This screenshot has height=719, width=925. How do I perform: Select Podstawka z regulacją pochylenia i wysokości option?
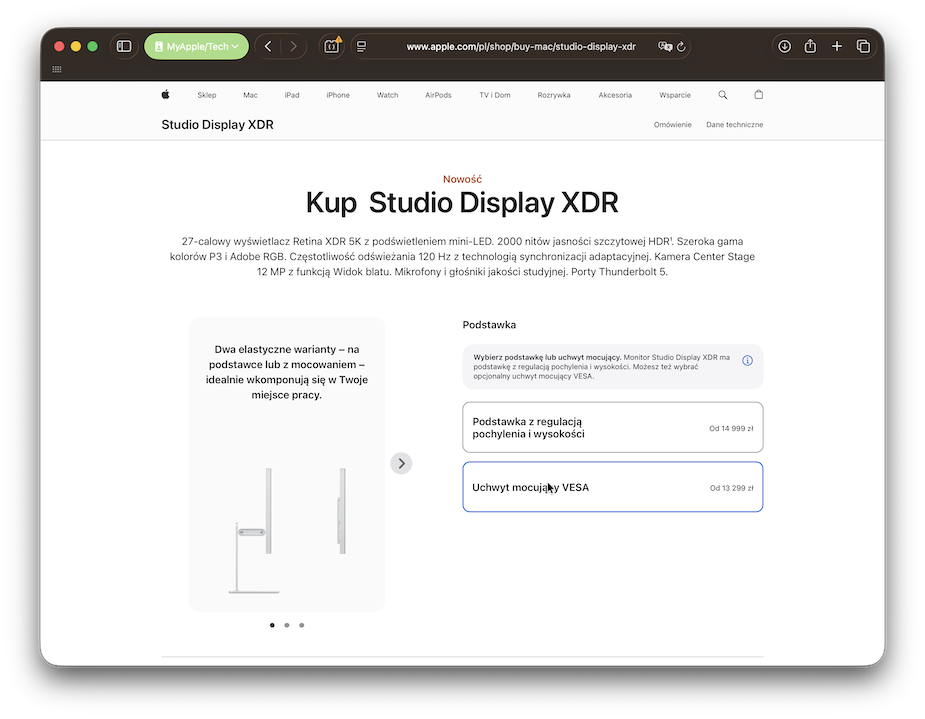pos(612,428)
